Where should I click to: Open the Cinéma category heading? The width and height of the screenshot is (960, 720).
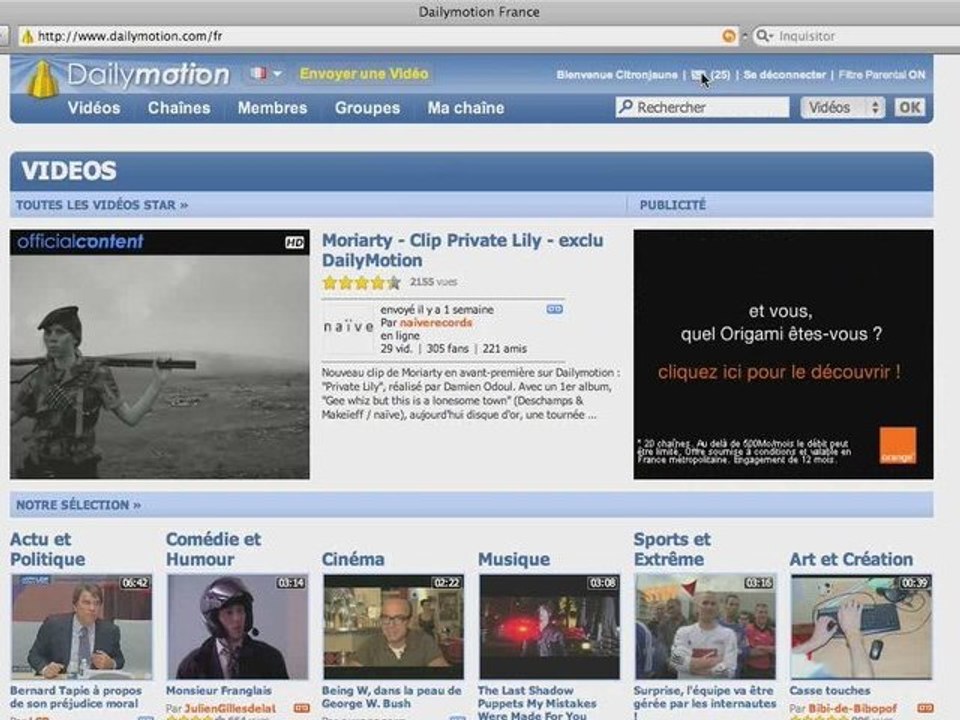click(x=353, y=559)
